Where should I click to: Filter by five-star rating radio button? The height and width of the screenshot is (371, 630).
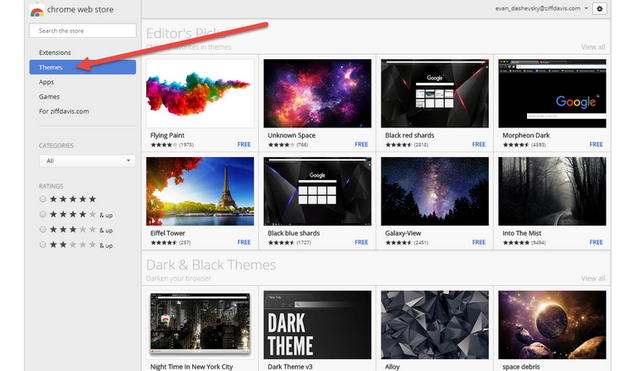(43, 199)
